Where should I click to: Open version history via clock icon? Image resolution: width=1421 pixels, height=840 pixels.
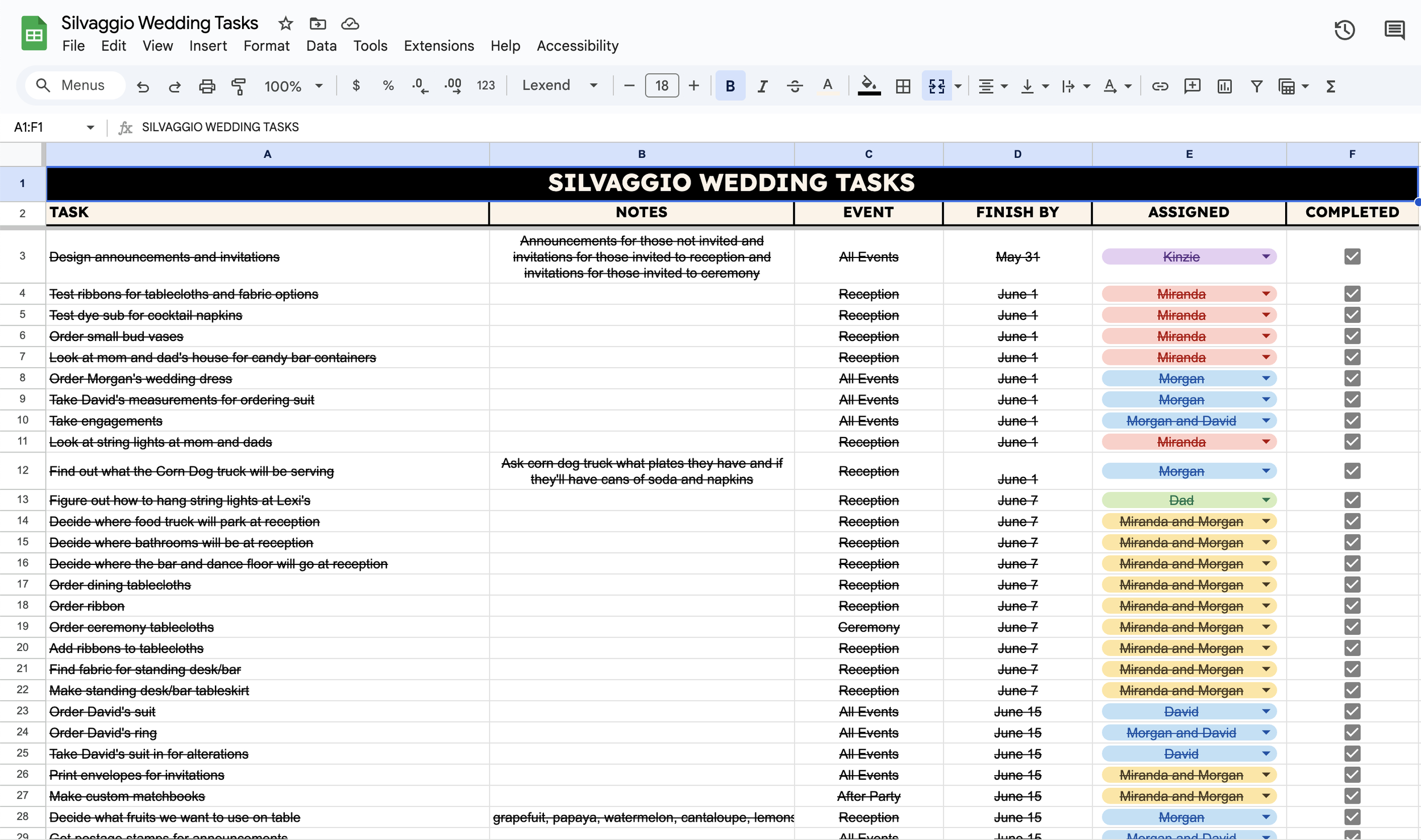pos(1345,30)
